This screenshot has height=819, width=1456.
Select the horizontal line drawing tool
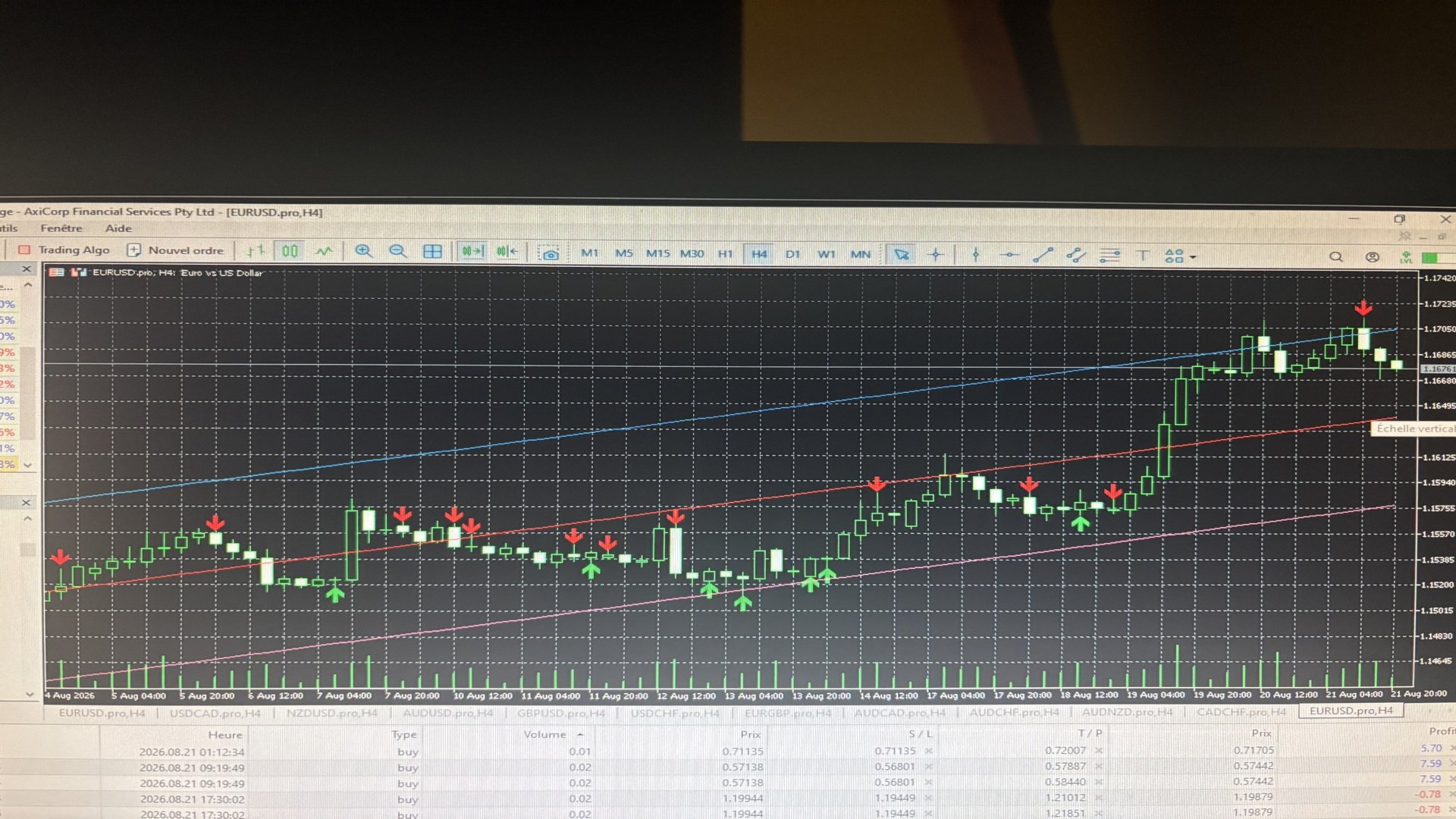click(1009, 255)
